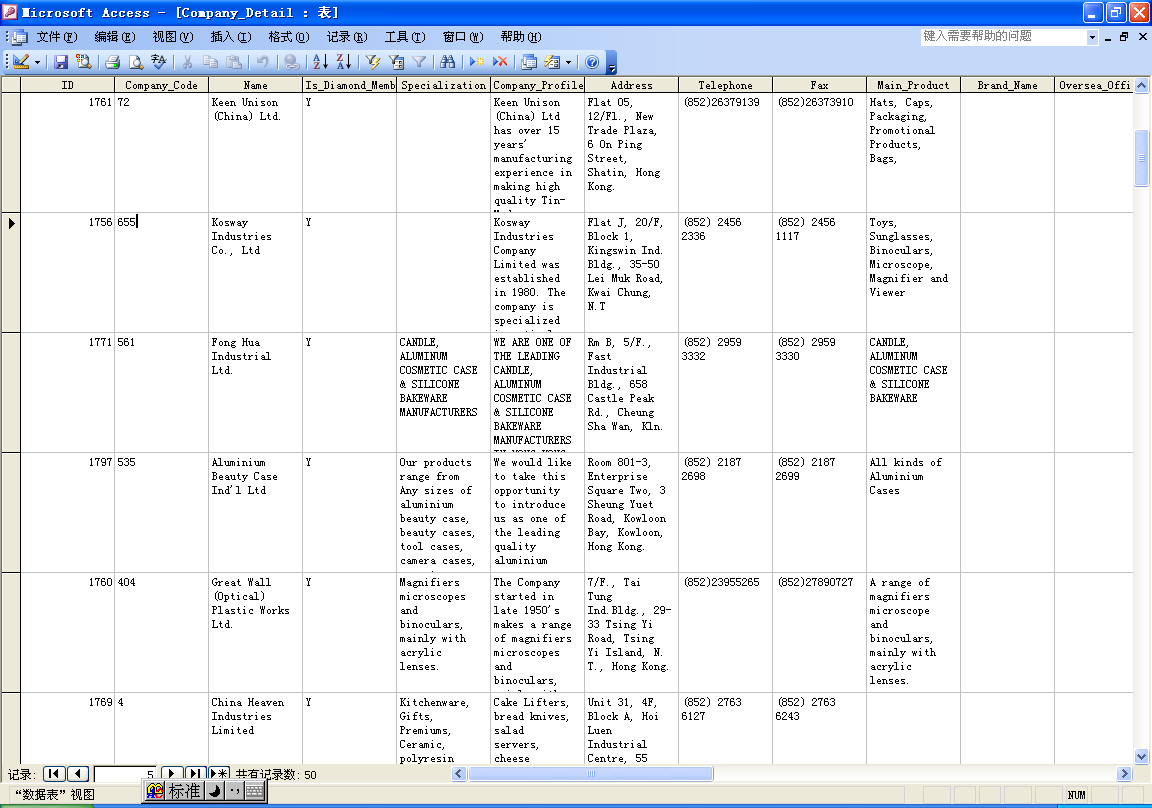Run the spelling check tool
Screen dimensions: 1152x808
[x=159, y=62]
